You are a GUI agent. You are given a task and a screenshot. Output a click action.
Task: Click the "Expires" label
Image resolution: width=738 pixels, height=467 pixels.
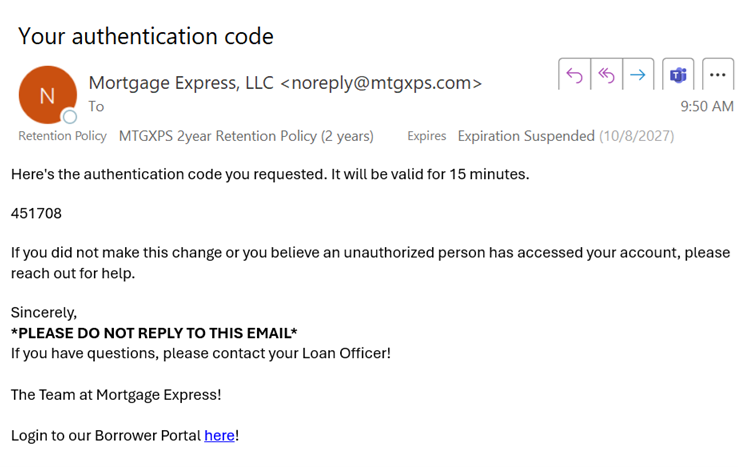[x=426, y=136]
